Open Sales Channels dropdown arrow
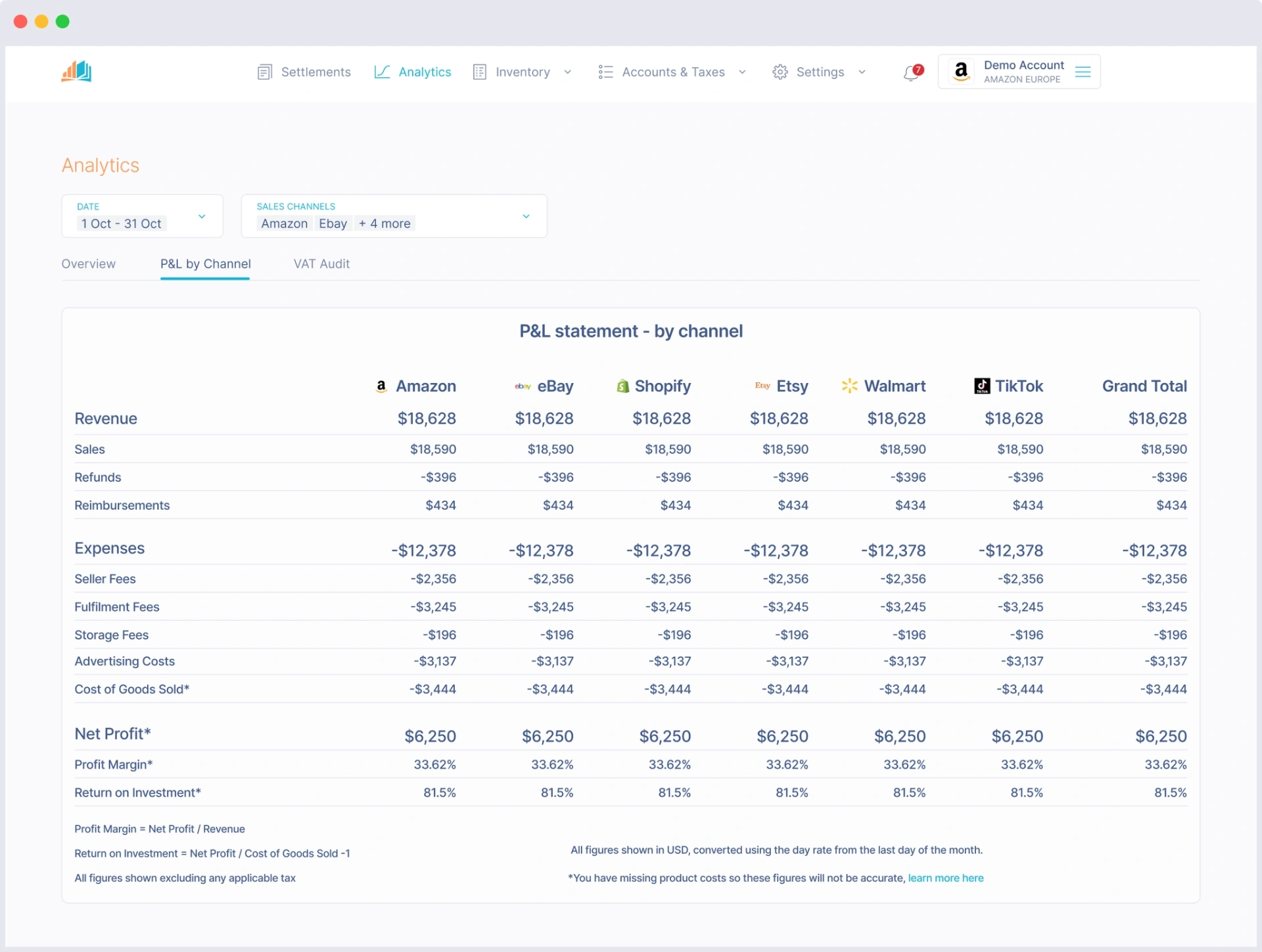1262x952 pixels. click(526, 216)
